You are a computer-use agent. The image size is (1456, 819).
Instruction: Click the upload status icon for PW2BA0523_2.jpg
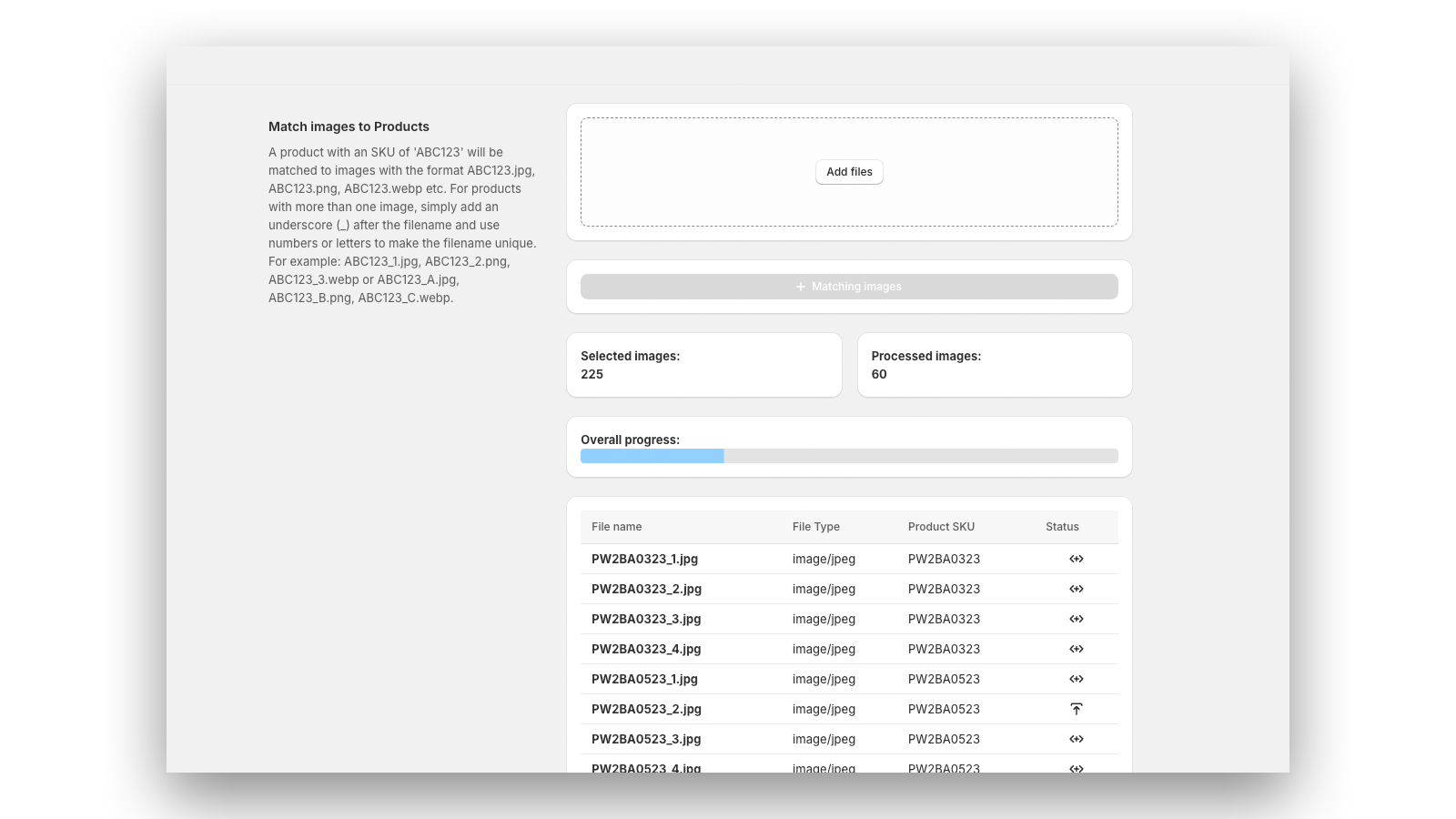[x=1077, y=708]
